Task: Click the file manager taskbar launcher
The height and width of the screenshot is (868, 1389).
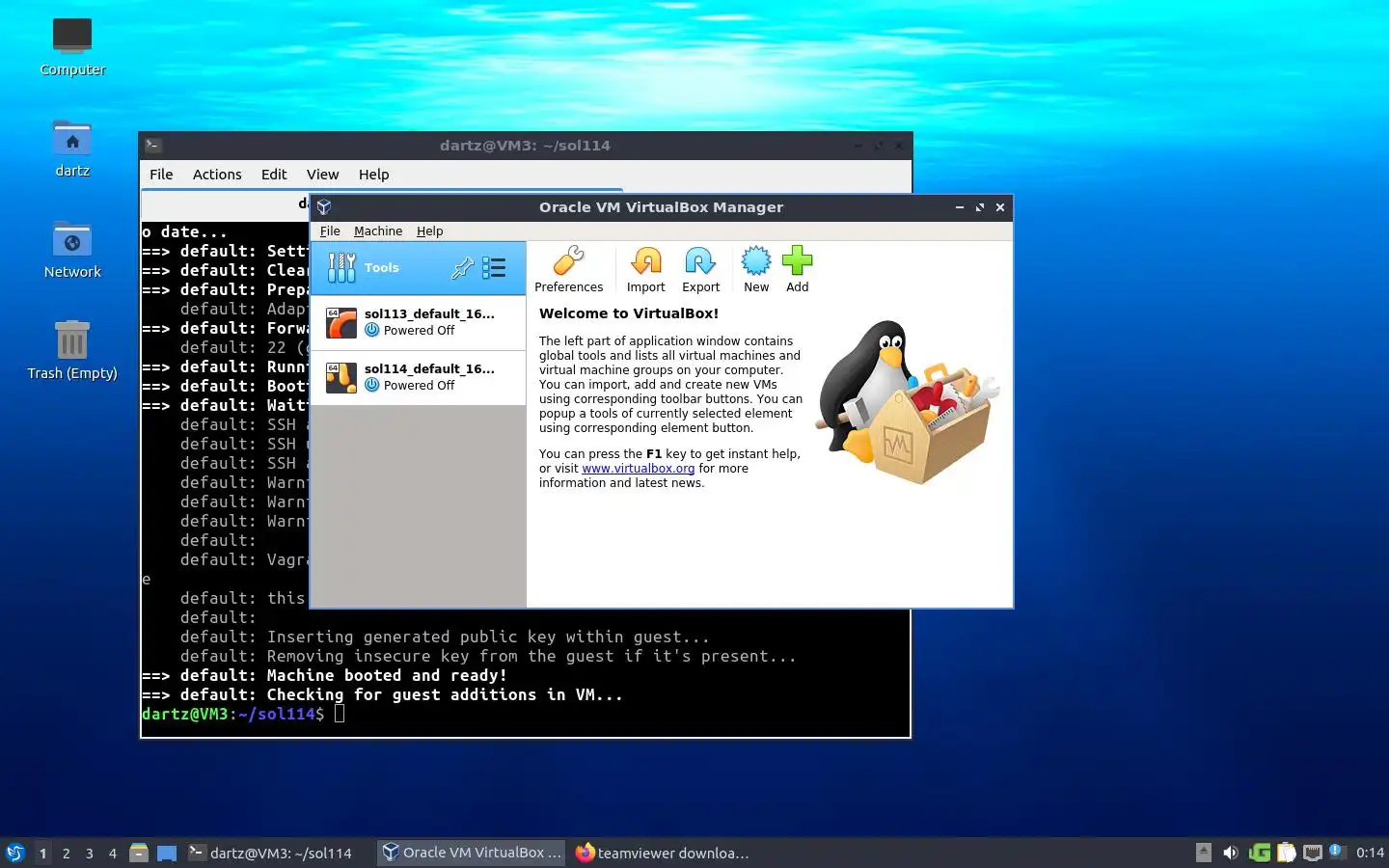Action: click(139, 853)
